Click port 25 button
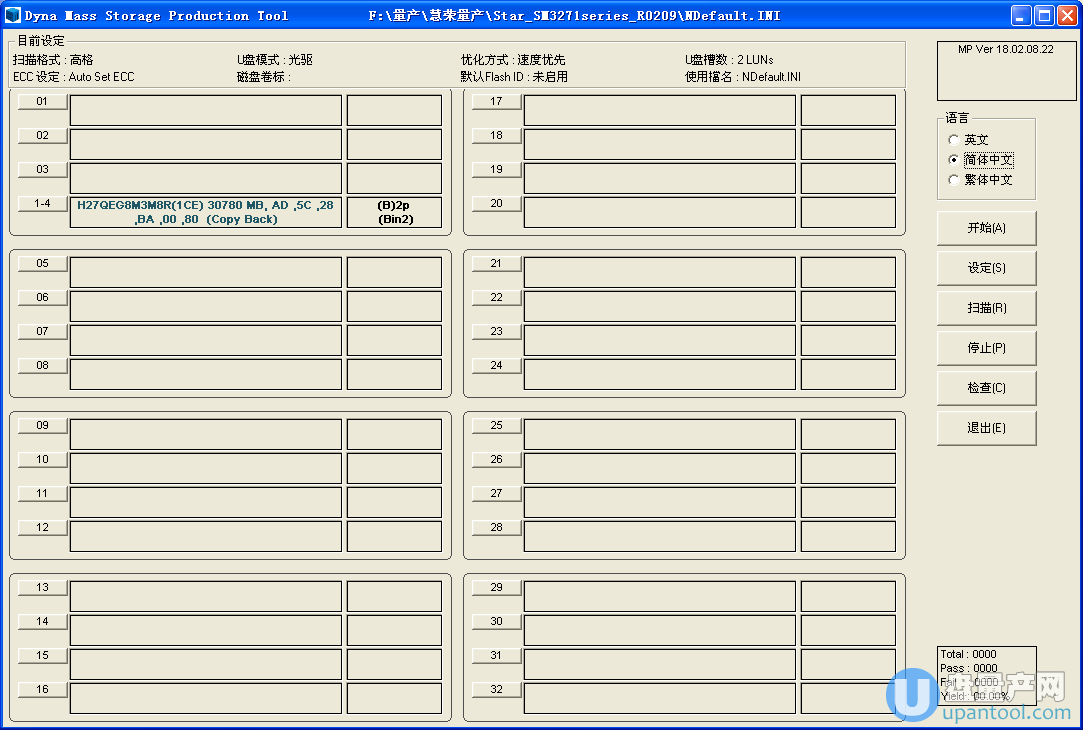 point(496,426)
